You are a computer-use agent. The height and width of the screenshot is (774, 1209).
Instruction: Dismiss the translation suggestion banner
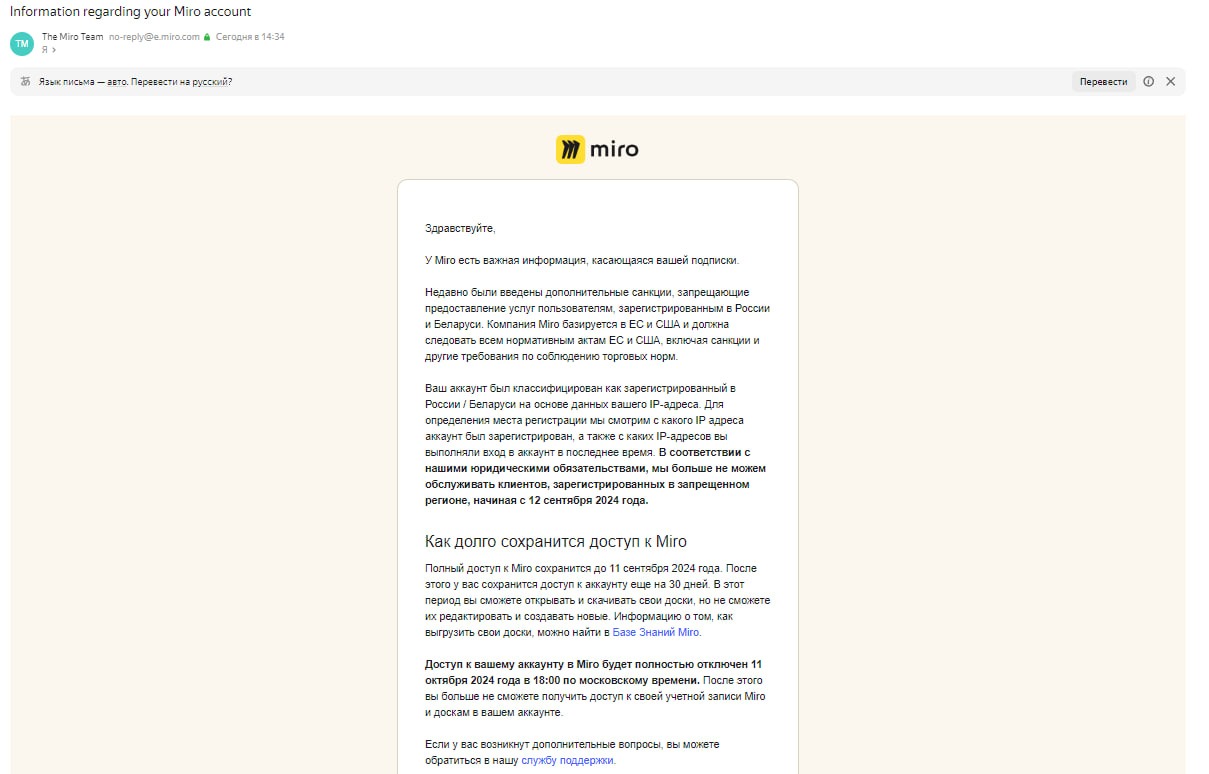coord(1171,82)
